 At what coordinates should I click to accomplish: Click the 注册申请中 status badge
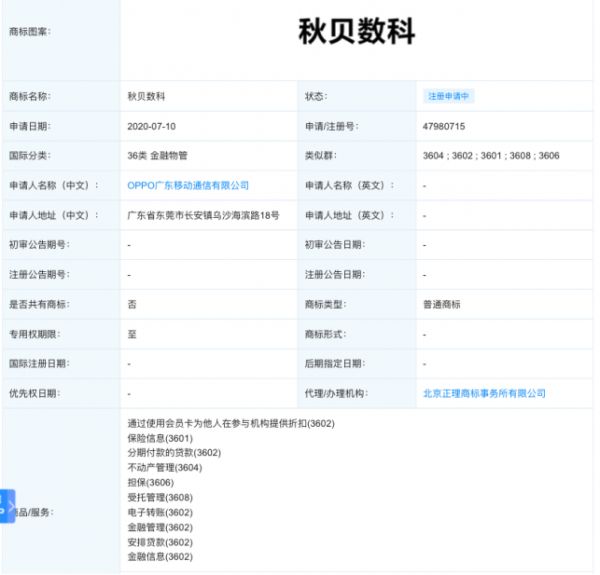tap(449, 97)
